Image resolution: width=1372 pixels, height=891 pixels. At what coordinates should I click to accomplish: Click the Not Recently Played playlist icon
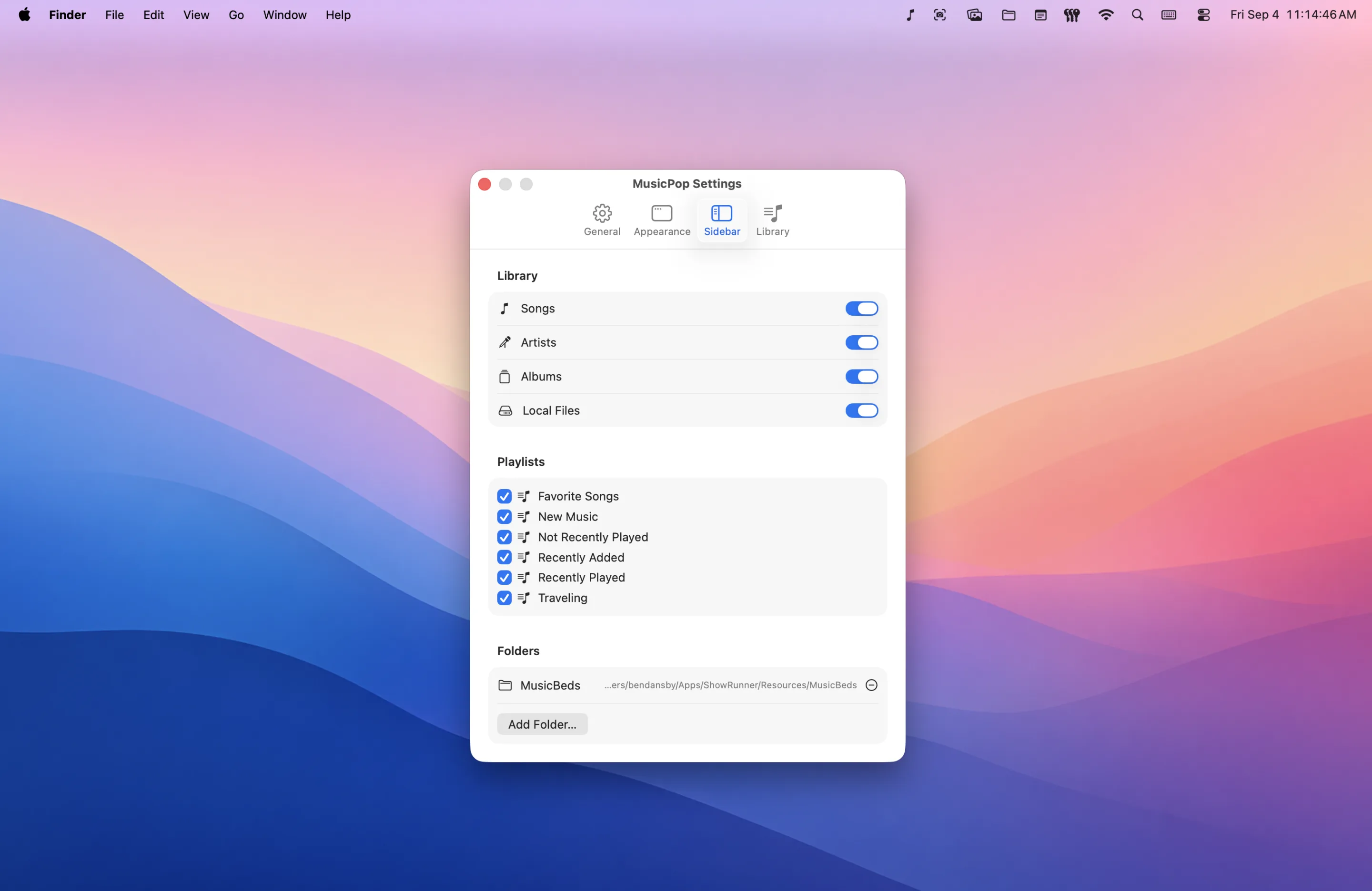click(524, 537)
